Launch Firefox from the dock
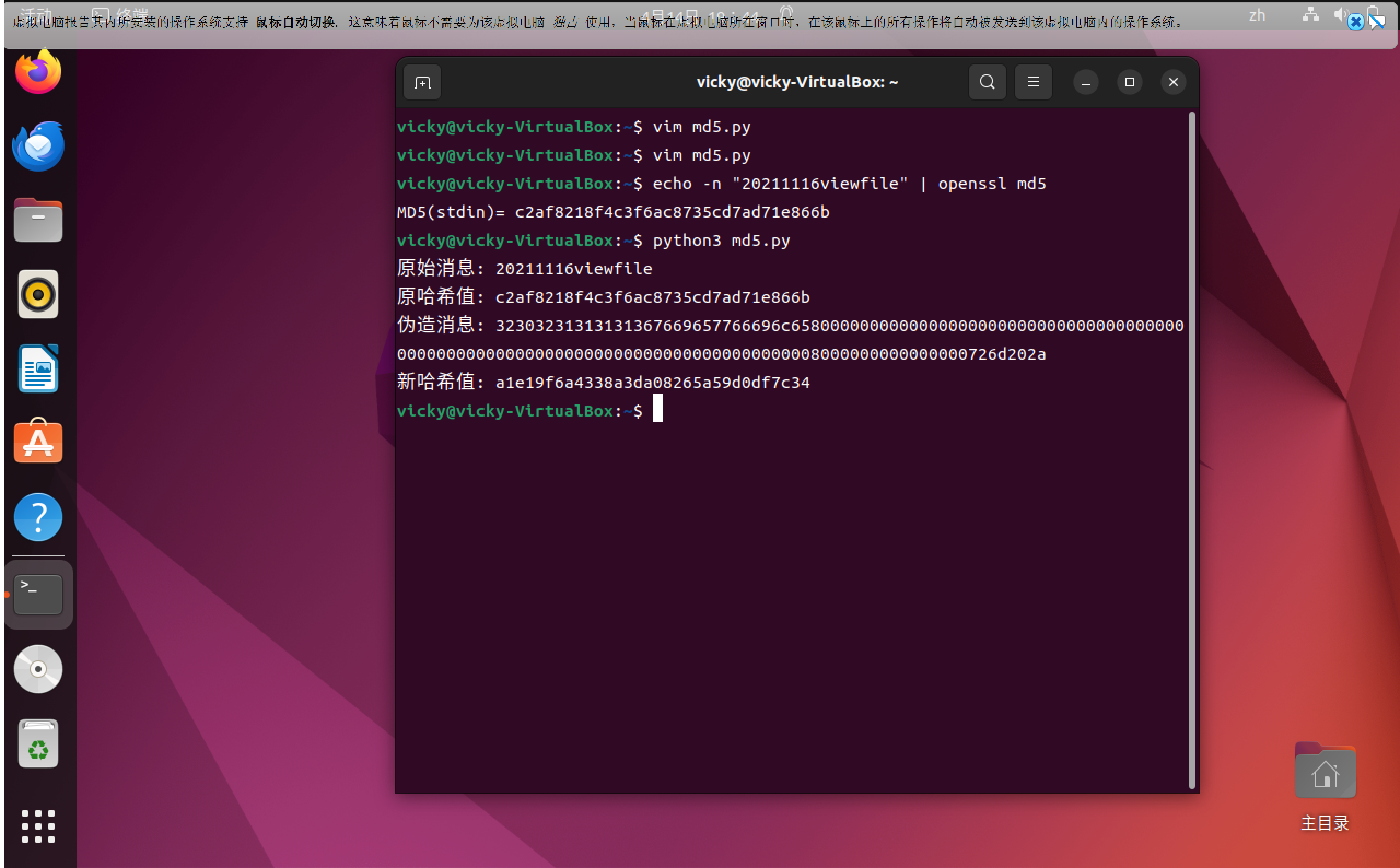 [x=38, y=72]
